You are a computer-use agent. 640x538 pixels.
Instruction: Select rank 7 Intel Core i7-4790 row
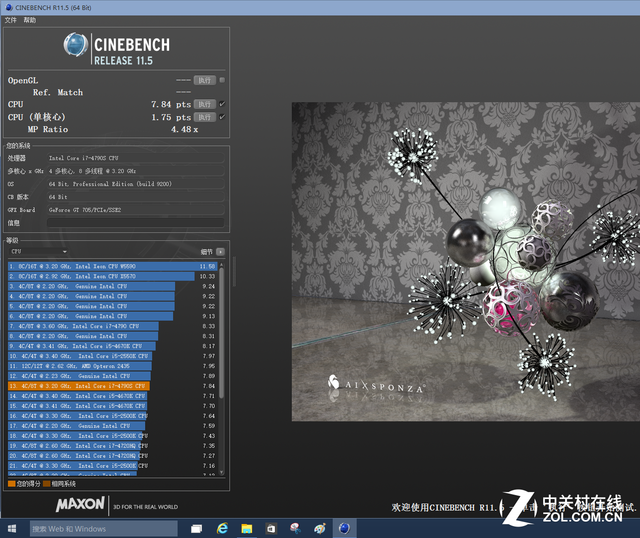coord(113,326)
